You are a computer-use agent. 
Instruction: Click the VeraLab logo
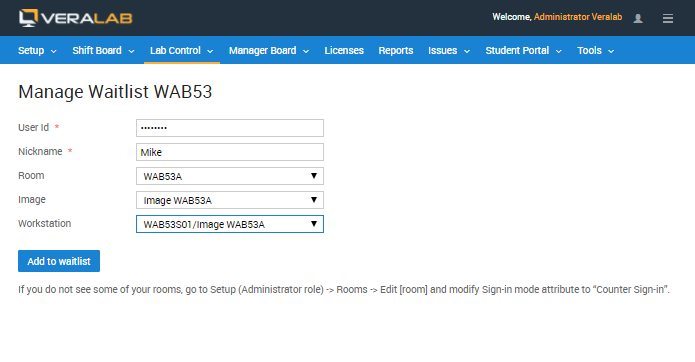(76, 18)
